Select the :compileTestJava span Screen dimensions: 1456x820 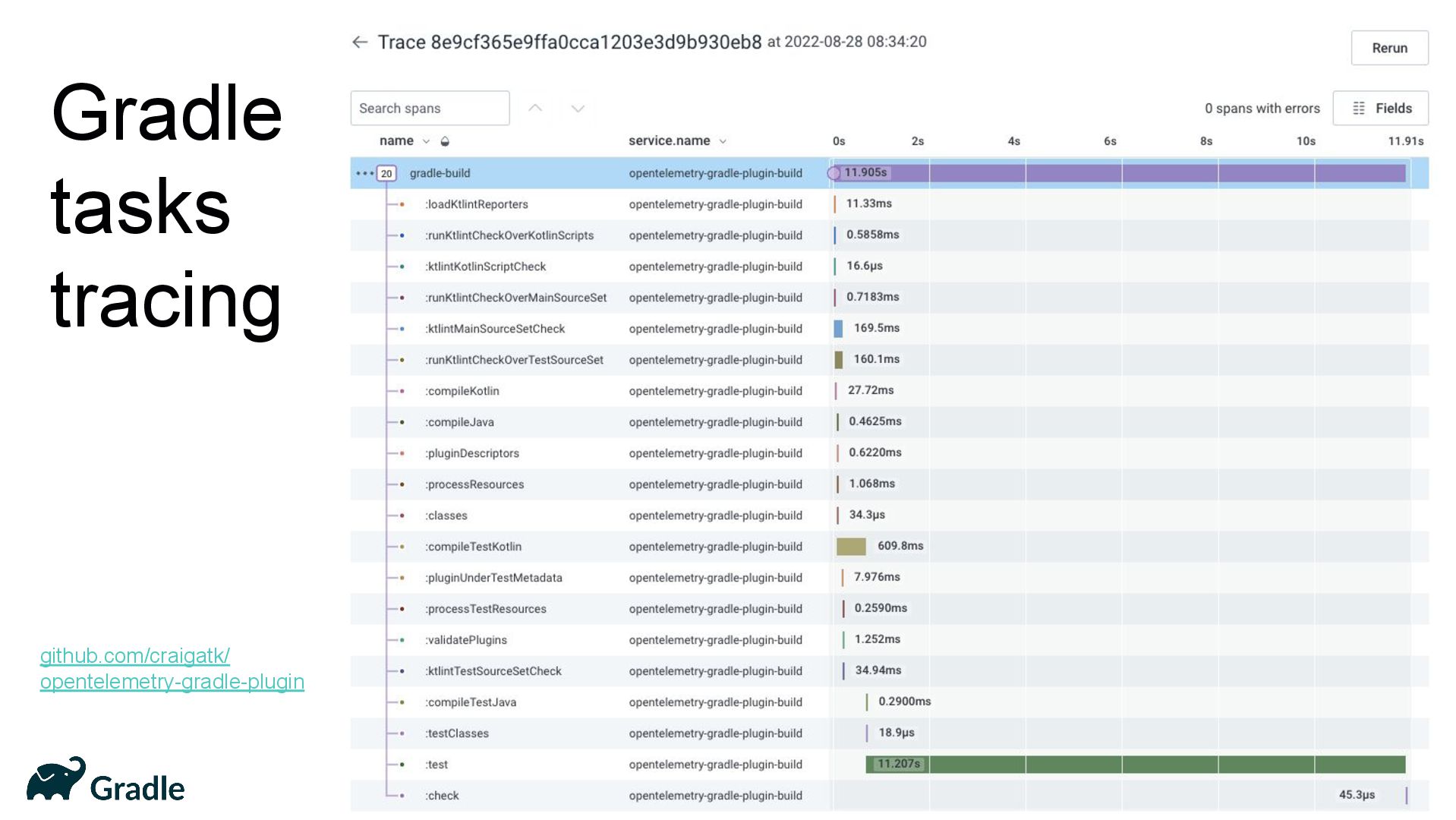pos(471,702)
